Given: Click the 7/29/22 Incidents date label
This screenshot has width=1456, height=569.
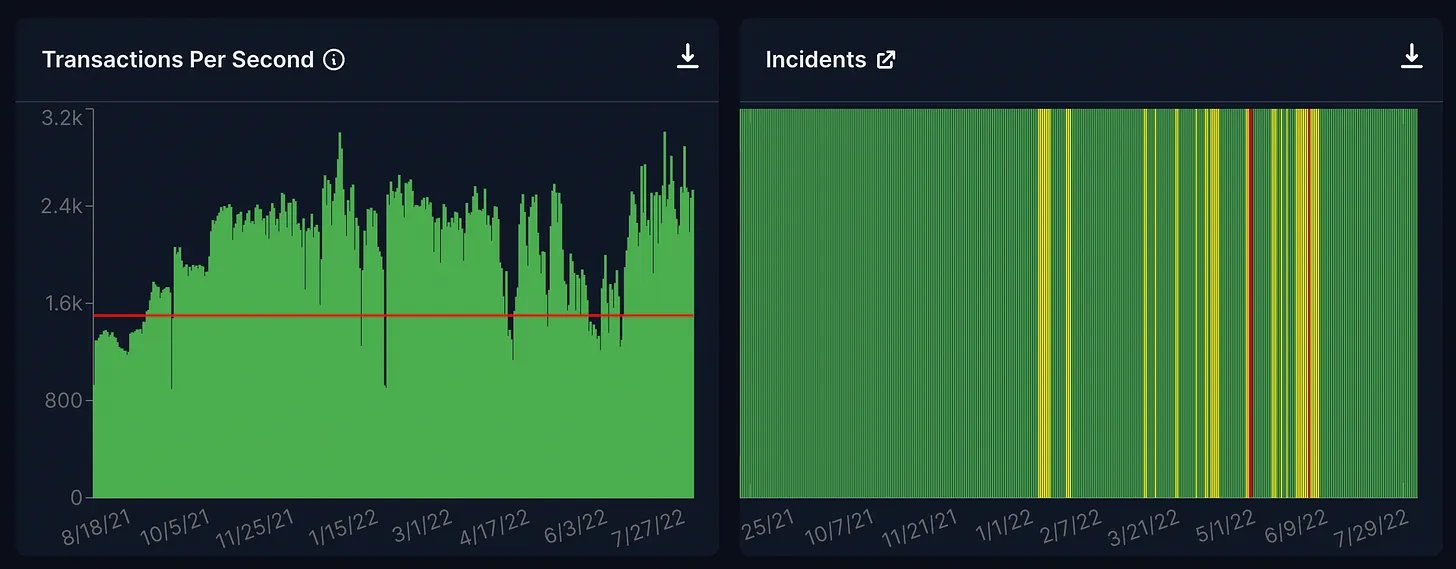Looking at the screenshot, I should [1373, 526].
